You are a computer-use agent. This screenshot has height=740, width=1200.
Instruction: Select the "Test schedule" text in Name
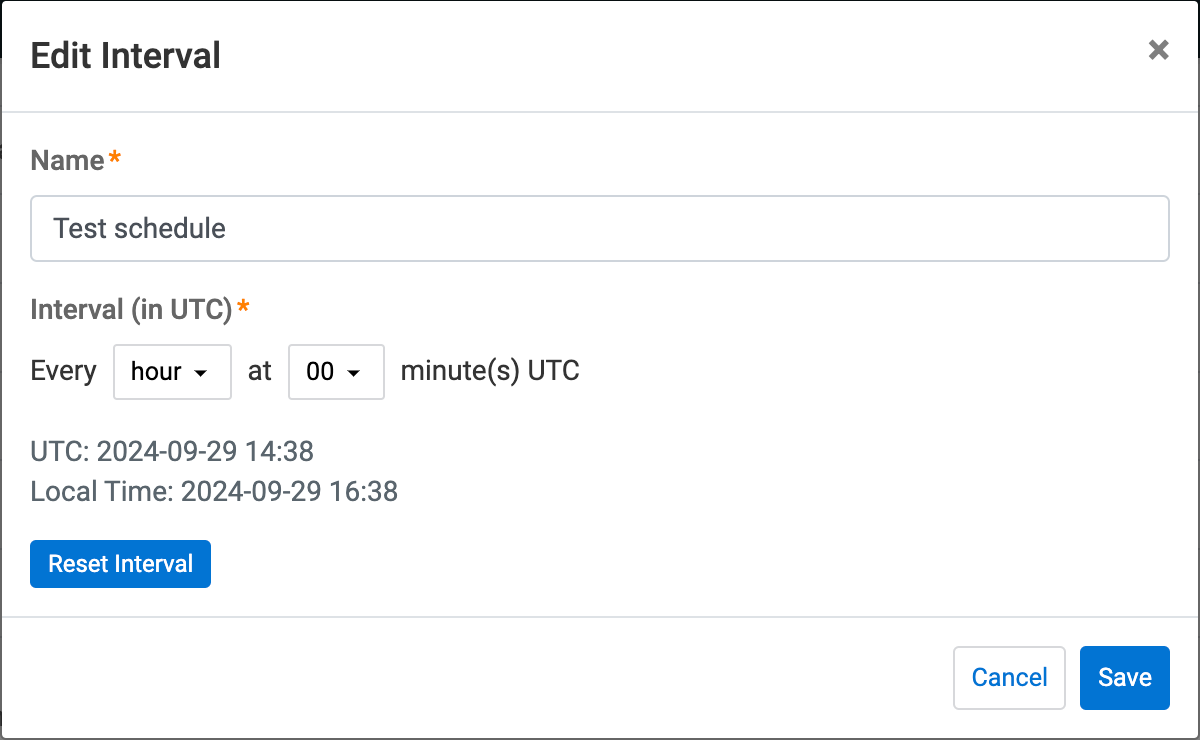(x=139, y=229)
